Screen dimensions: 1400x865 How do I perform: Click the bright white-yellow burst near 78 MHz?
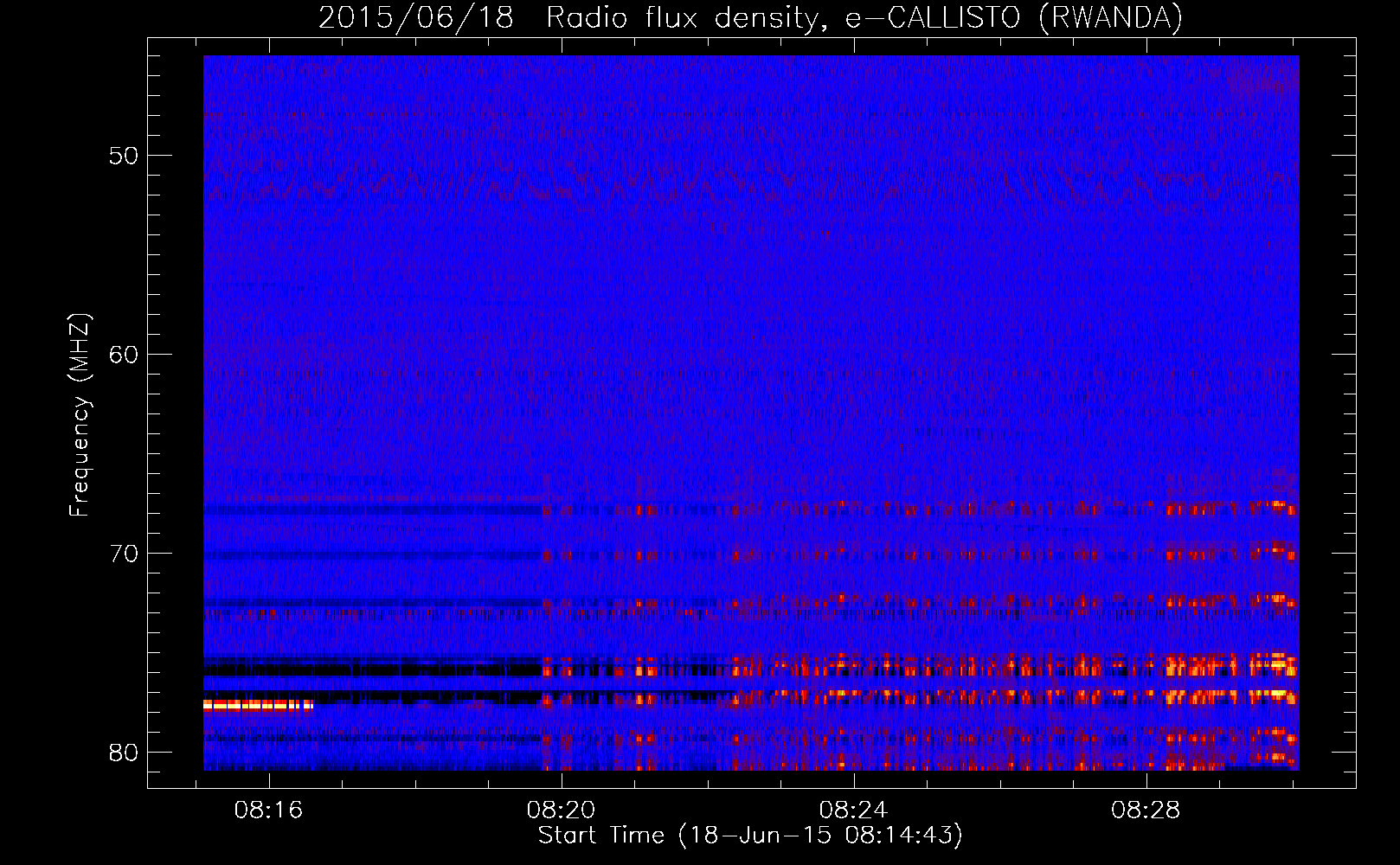(x=258, y=706)
